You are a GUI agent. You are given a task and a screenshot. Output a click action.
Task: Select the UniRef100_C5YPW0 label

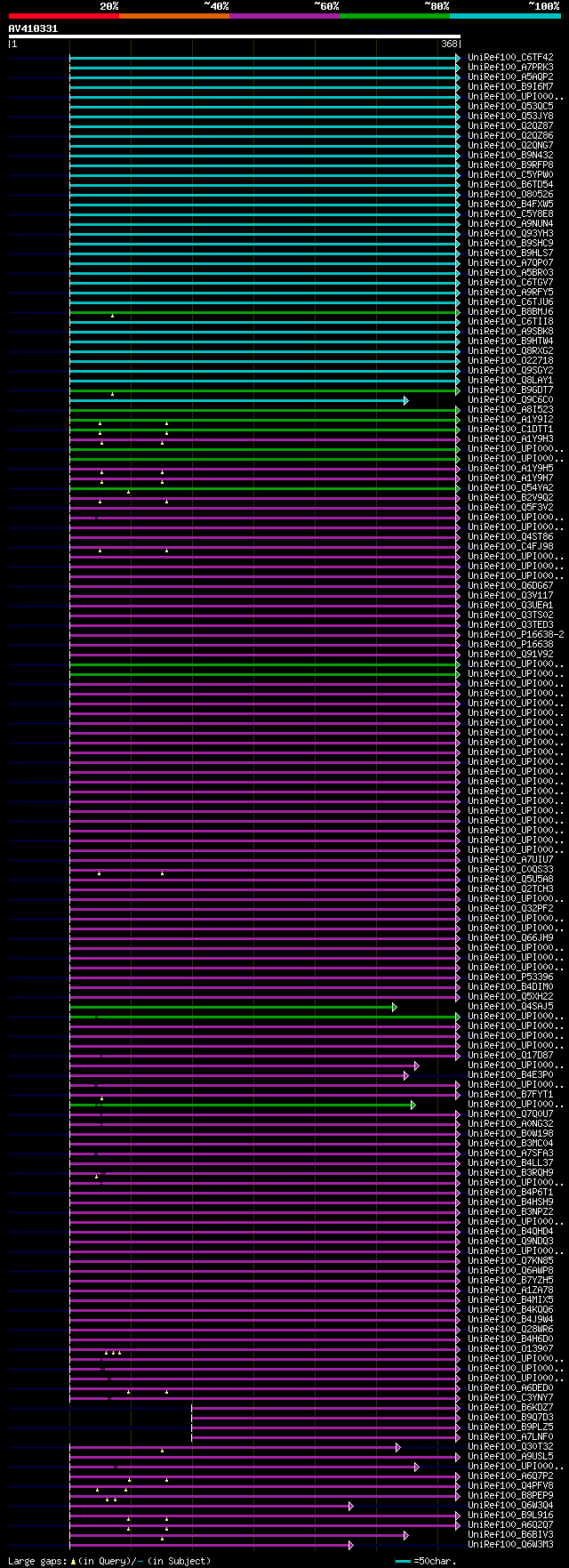pyautogui.click(x=510, y=175)
